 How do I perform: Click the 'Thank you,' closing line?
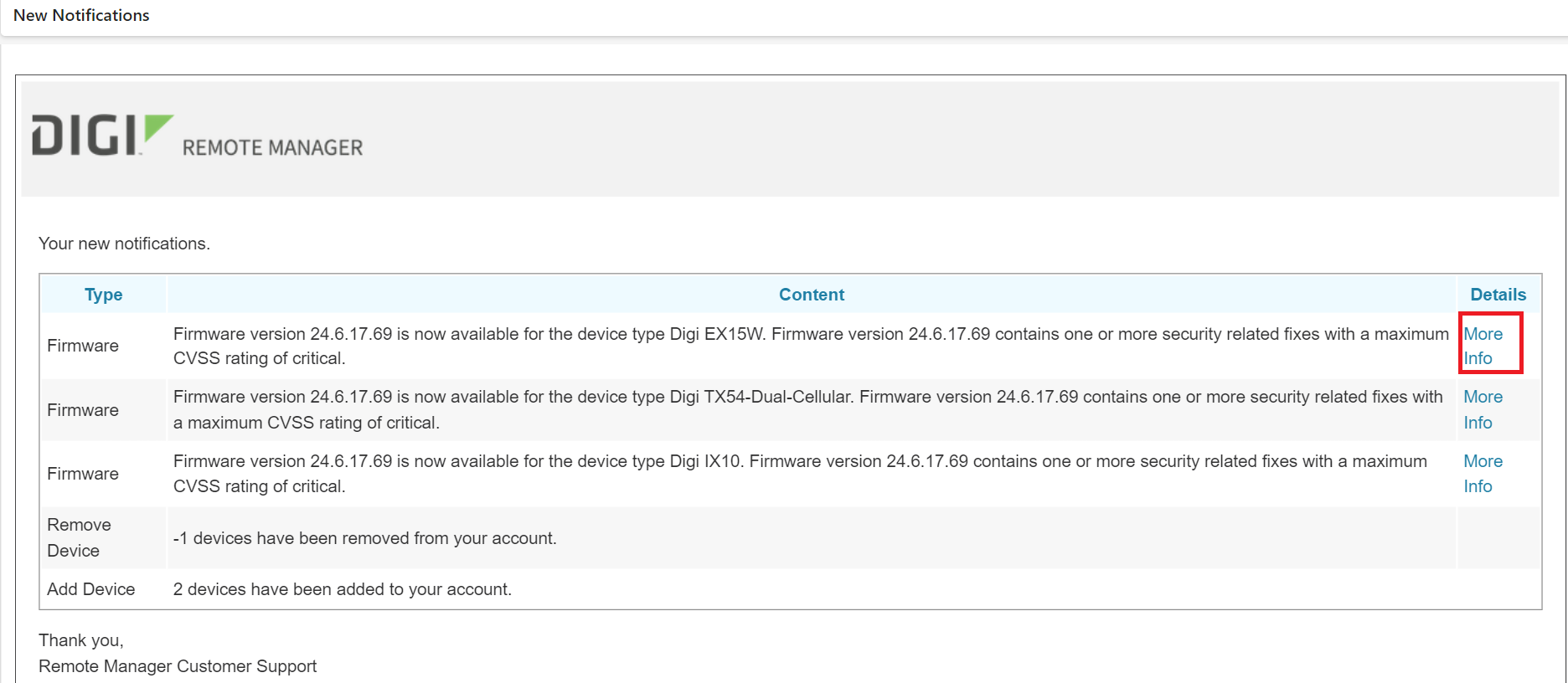(x=81, y=640)
